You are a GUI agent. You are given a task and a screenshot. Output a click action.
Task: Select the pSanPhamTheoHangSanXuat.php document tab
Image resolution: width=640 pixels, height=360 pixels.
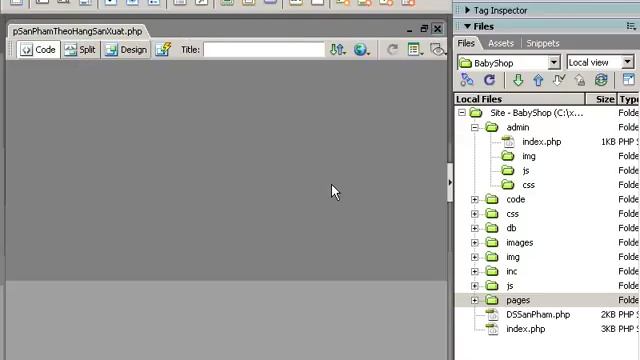click(x=77, y=31)
